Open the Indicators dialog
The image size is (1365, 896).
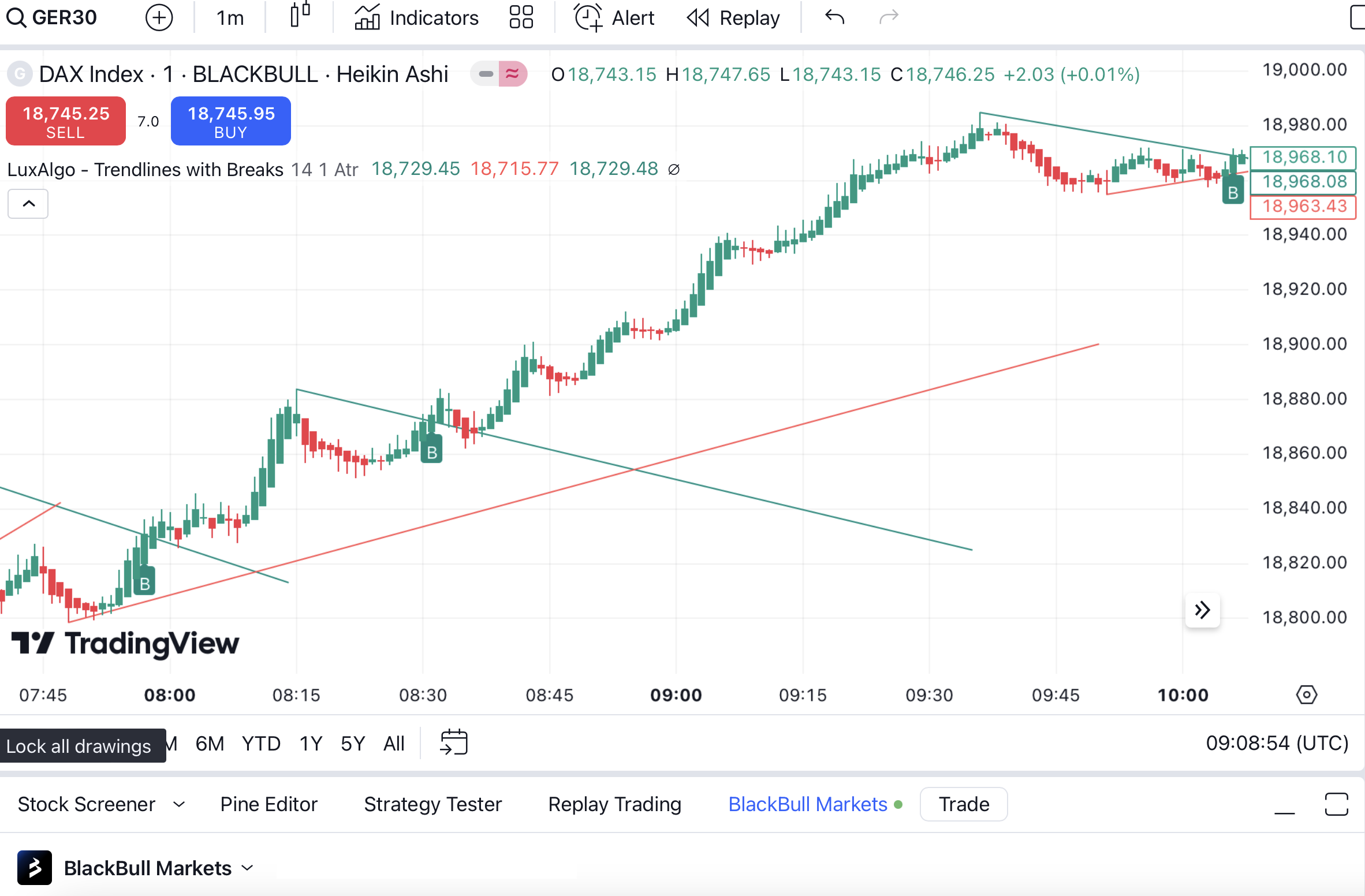[x=416, y=18]
